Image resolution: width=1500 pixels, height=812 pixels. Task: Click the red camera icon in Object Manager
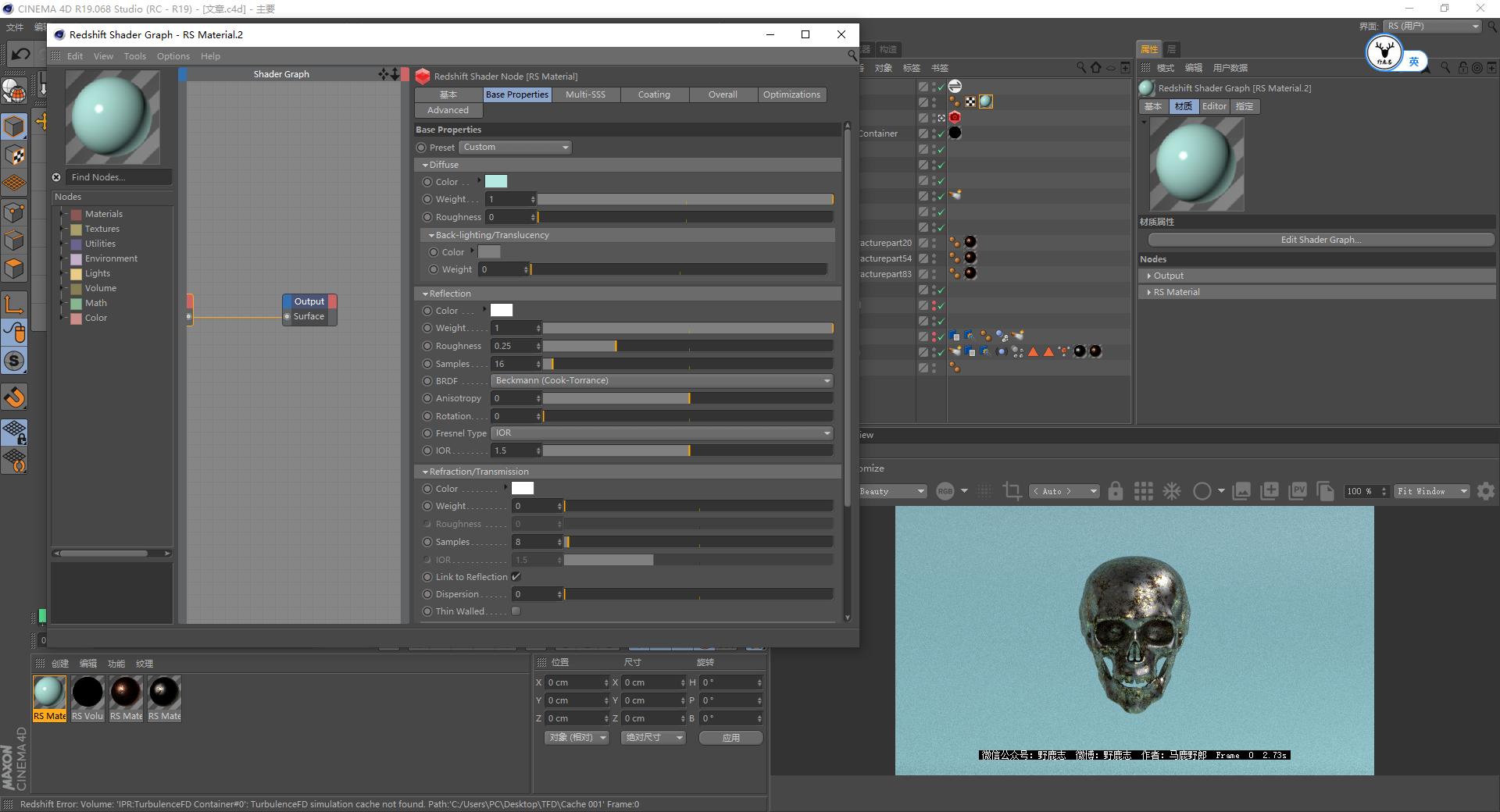tap(955, 117)
